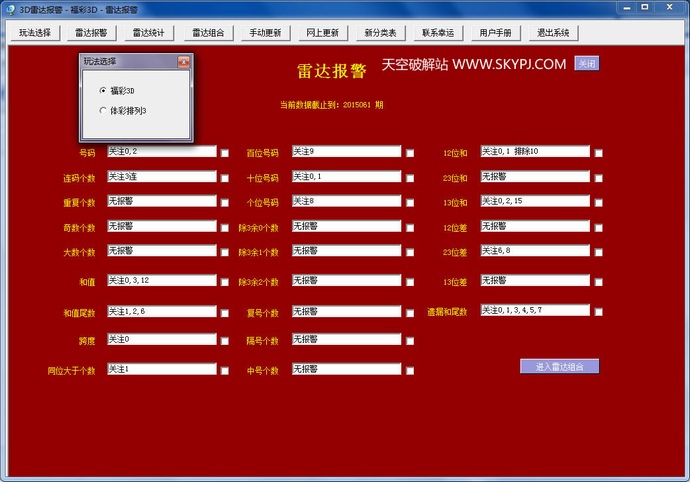
Task: Choose the 体彩排列3 radio option
Action: [103, 110]
